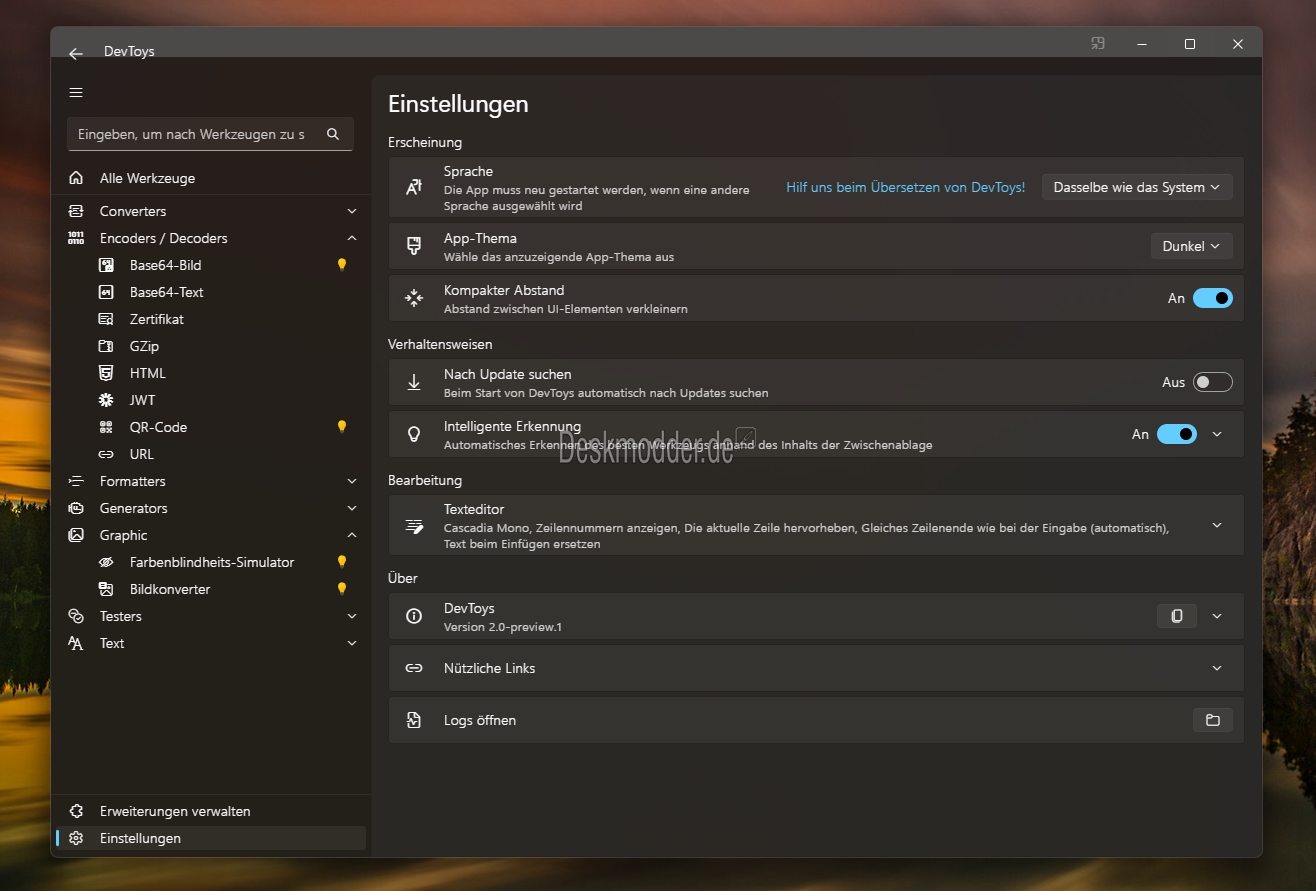The width and height of the screenshot is (1316, 891).
Task: Click the Alle Werkzeuge home icon
Action: tap(76, 178)
